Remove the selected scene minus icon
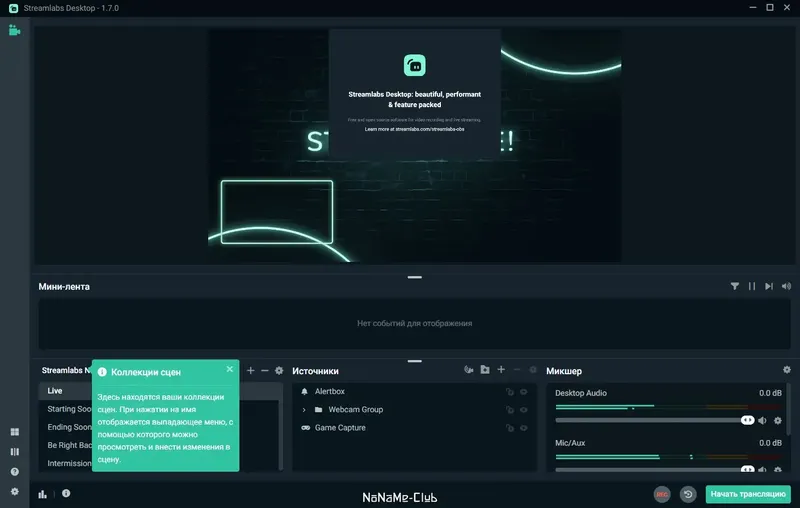This screenshot has height=508, width=800. point(265,370)
